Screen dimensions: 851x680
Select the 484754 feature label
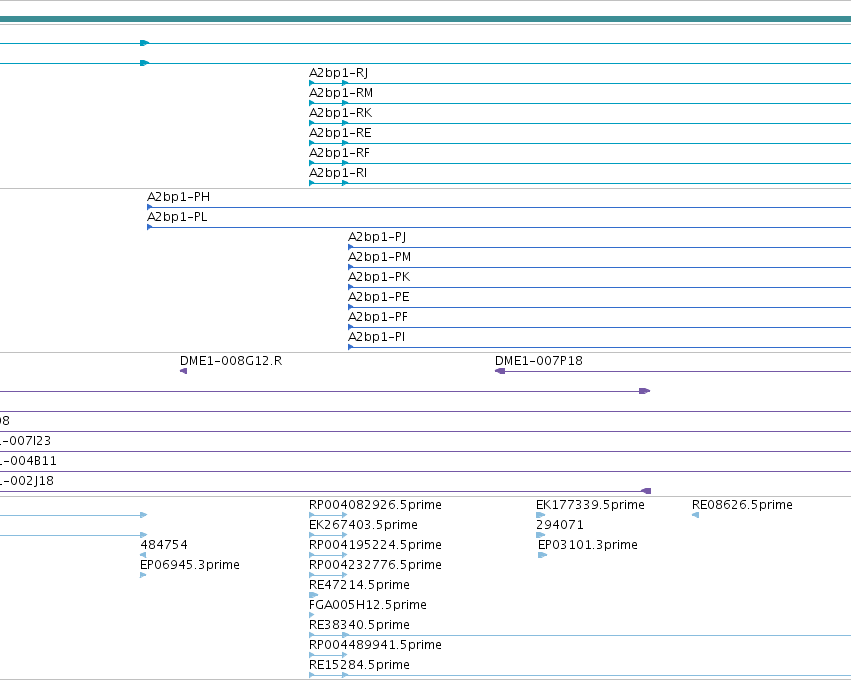point(164,545)
